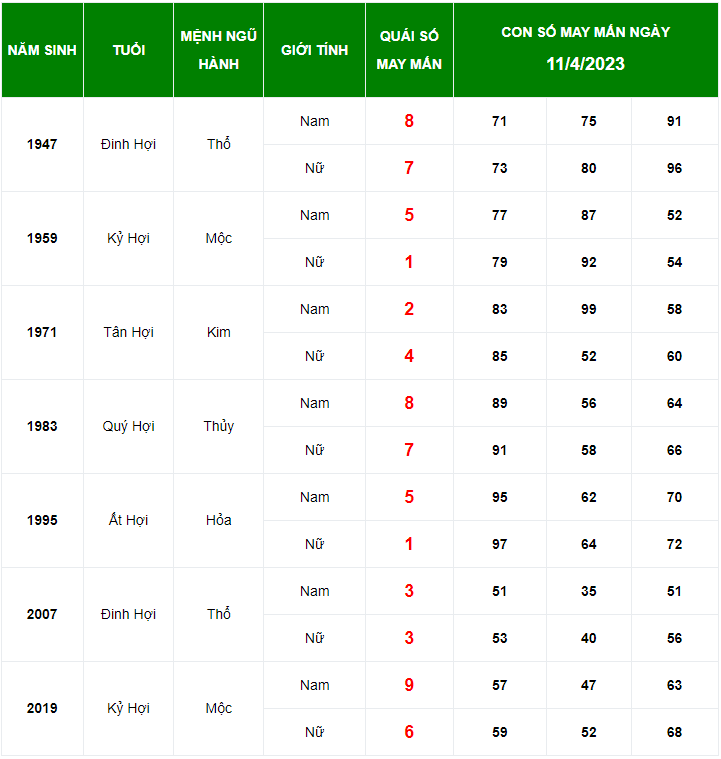Image resolution: width=721 pixels, height=759 pixels.
Task: Click red lucky number 9 in 2019 row
Action: pyautogui.click(x=409, y=685)
